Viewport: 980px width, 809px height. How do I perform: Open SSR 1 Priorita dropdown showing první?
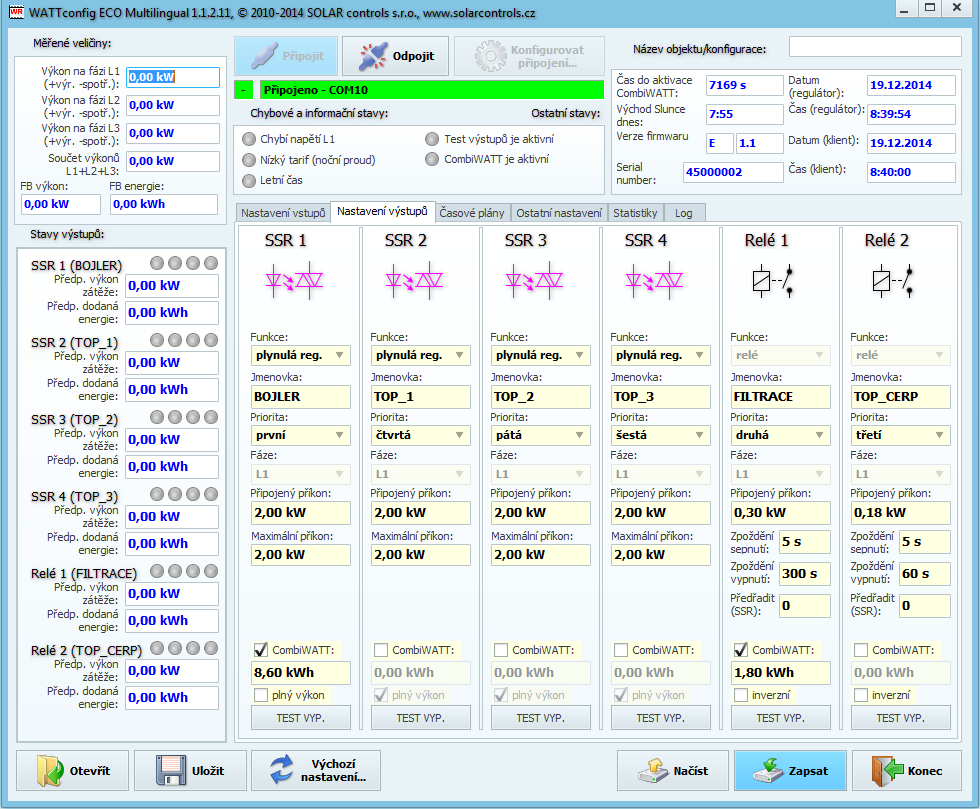tap(301, 435)
